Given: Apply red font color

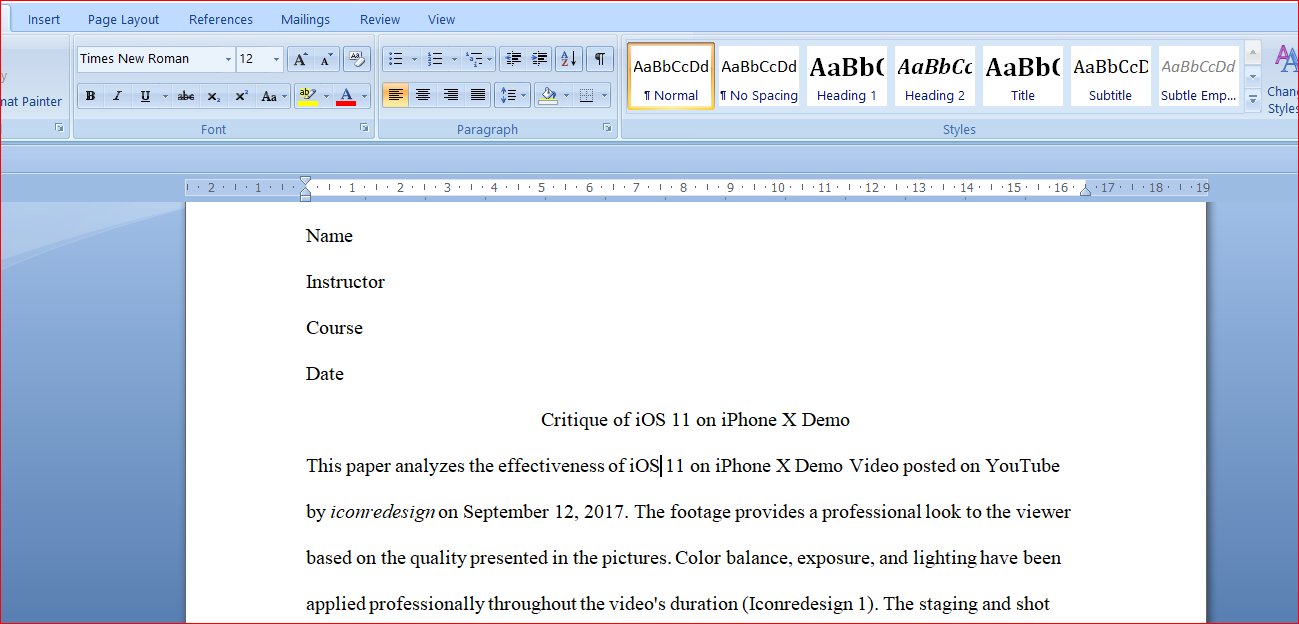Looking at the screenshot, I should 346,96.
